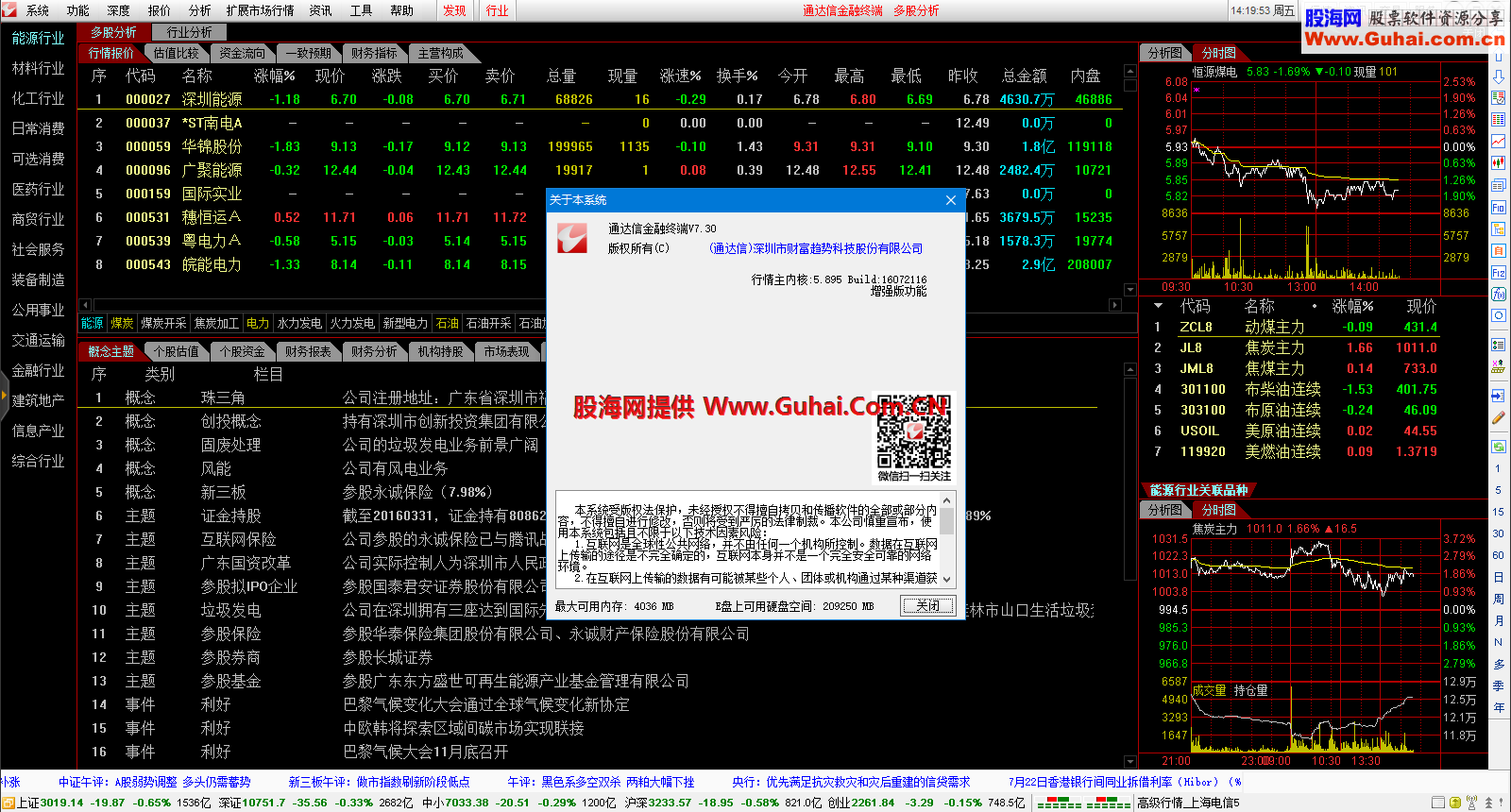Switch to the 机构持股 tab
This screenshot has height=812, width=1511.
click(441, 351)
